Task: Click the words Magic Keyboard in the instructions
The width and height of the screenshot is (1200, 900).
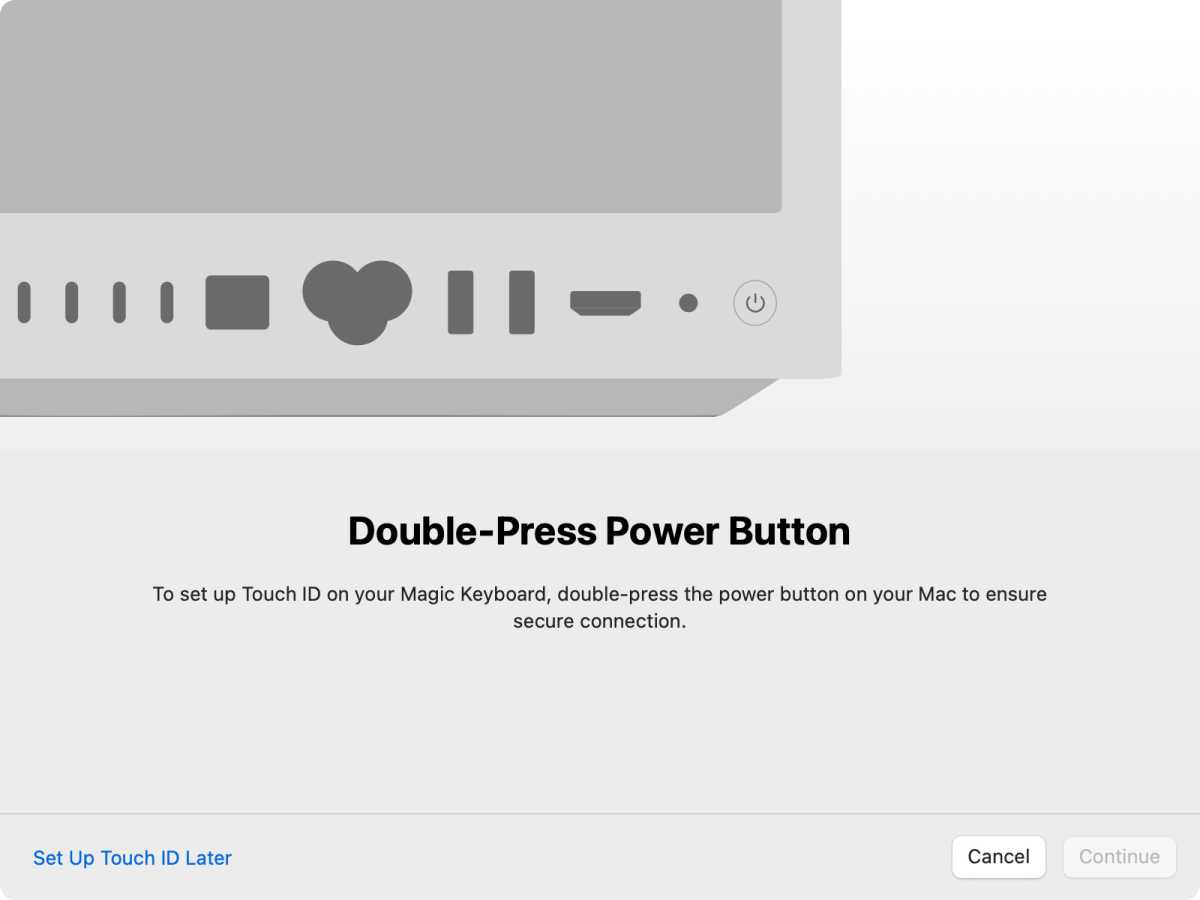Action: [x=475, y=594]
